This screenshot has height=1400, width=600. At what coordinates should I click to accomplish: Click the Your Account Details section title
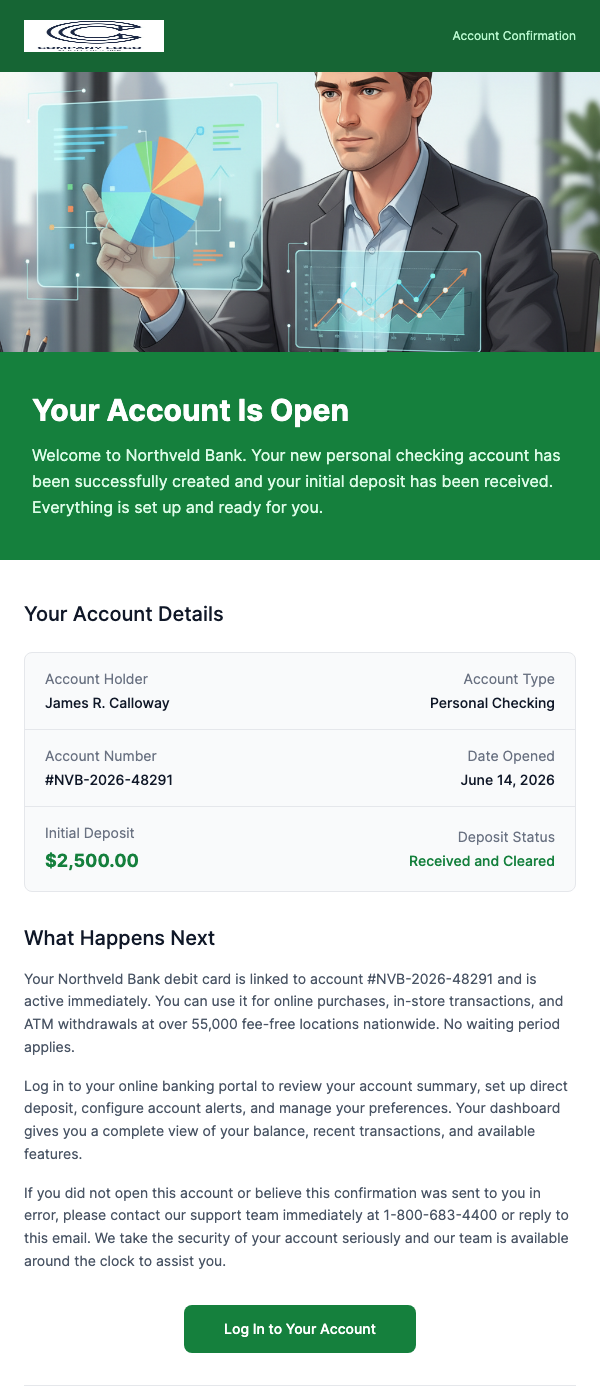[x=123, y=614]
